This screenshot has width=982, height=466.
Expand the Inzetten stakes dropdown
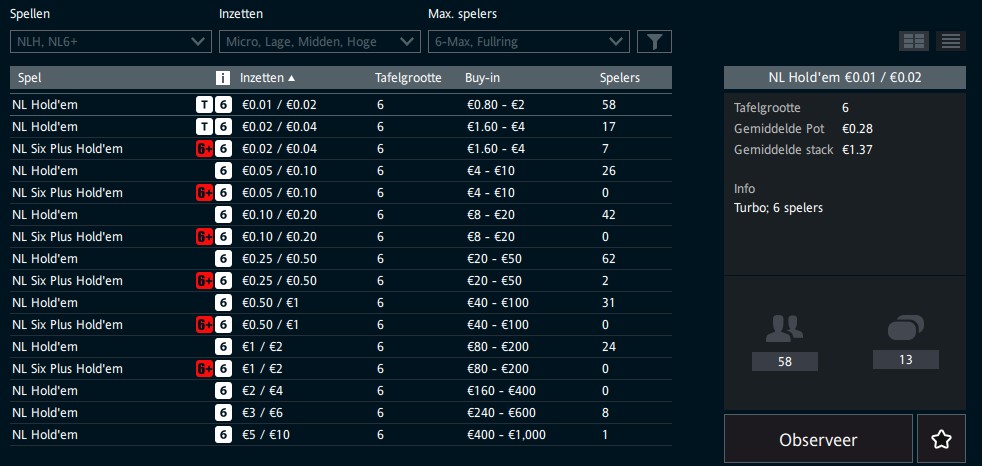(x=319, y=41)
